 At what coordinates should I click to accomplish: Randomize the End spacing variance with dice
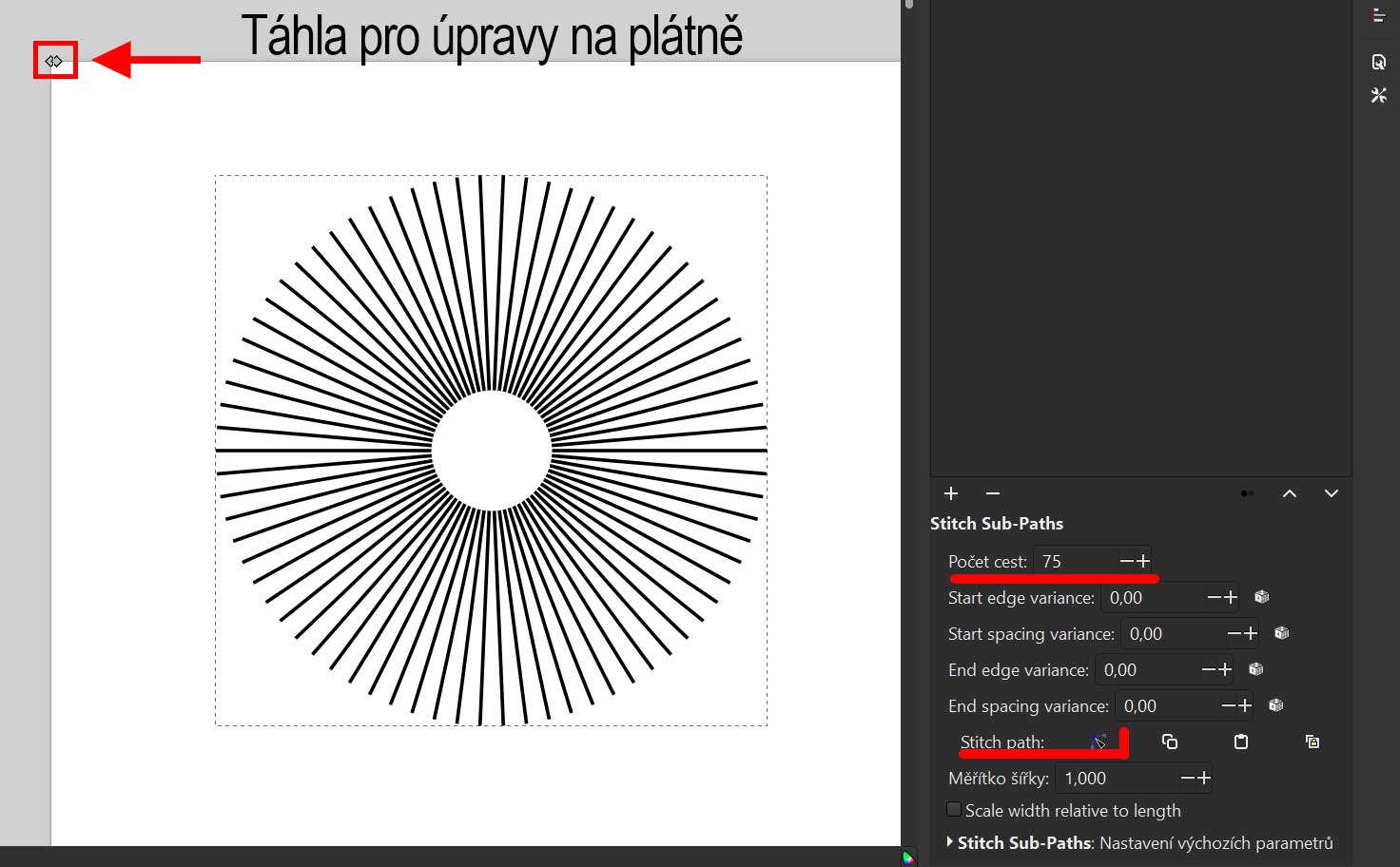pyautogui.click(x=1276, y=705)
